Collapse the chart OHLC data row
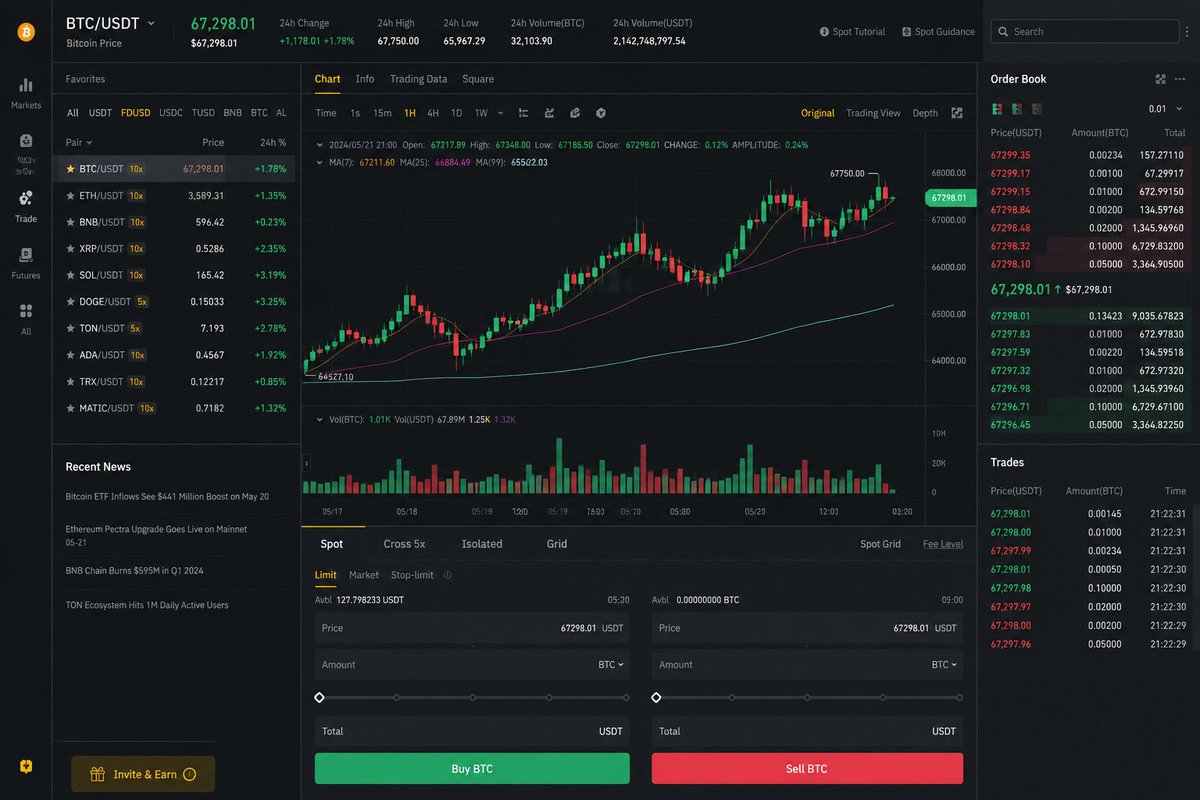The image size is (1200, 800). click(320, 145)
